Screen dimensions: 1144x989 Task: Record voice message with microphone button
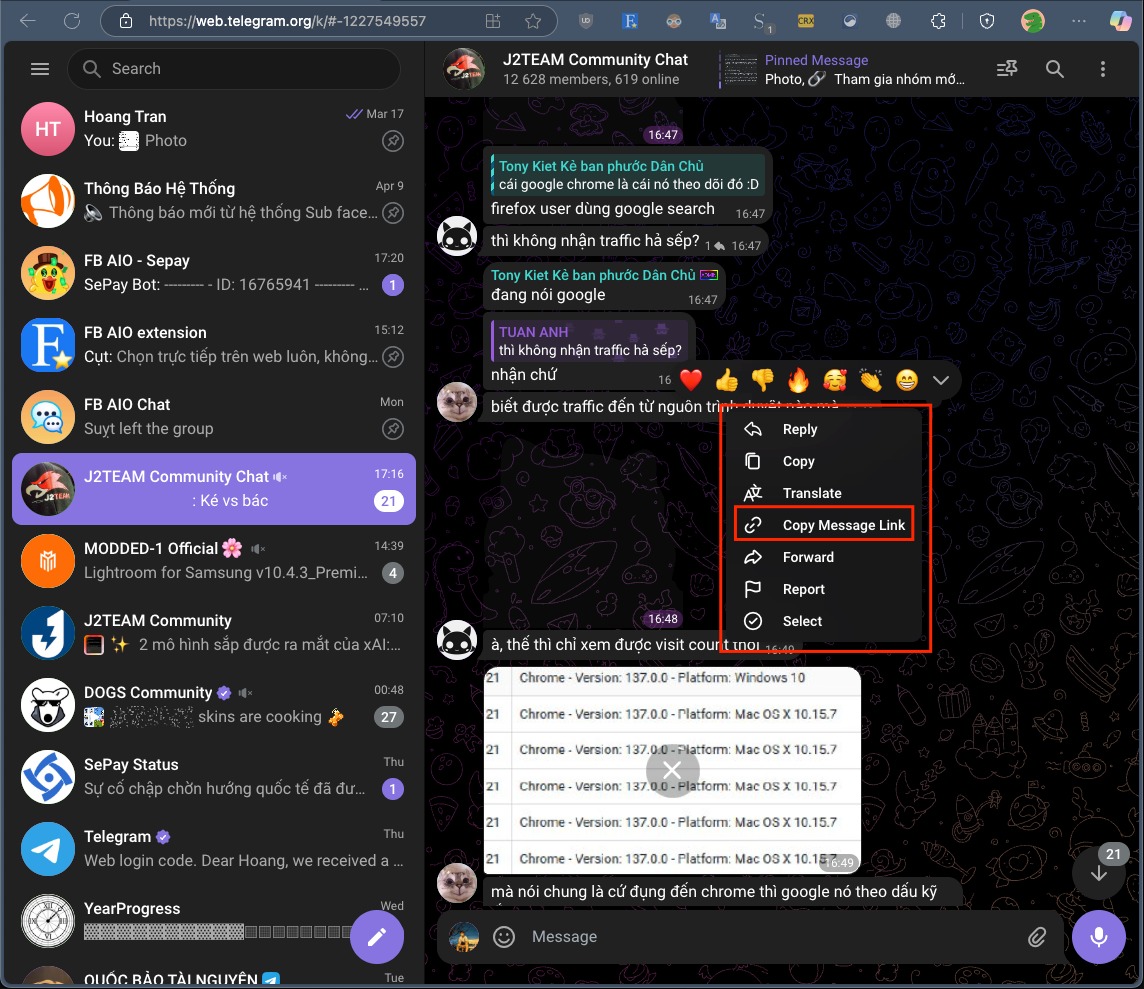(x=1099, y=936)
